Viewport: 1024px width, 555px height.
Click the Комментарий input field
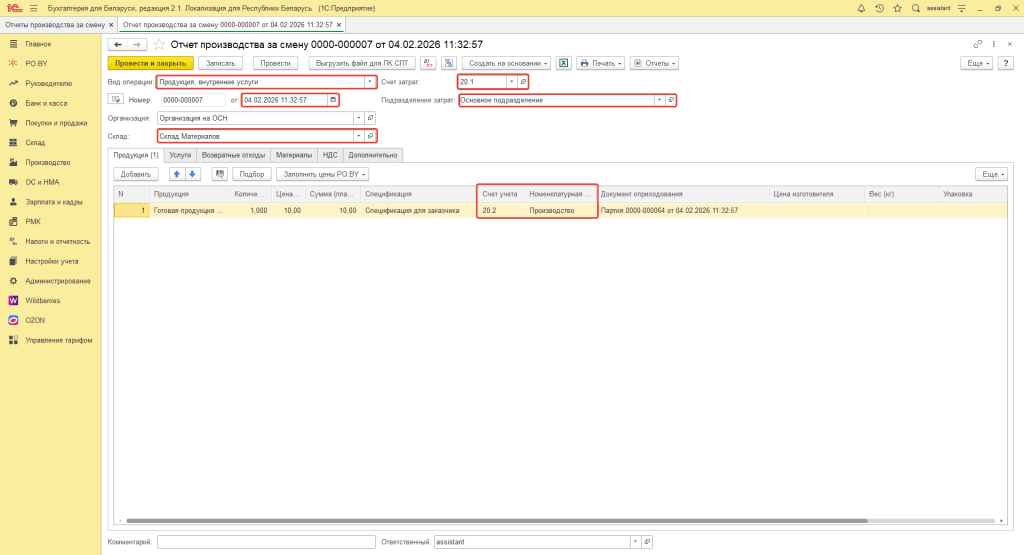pos(266,542)
